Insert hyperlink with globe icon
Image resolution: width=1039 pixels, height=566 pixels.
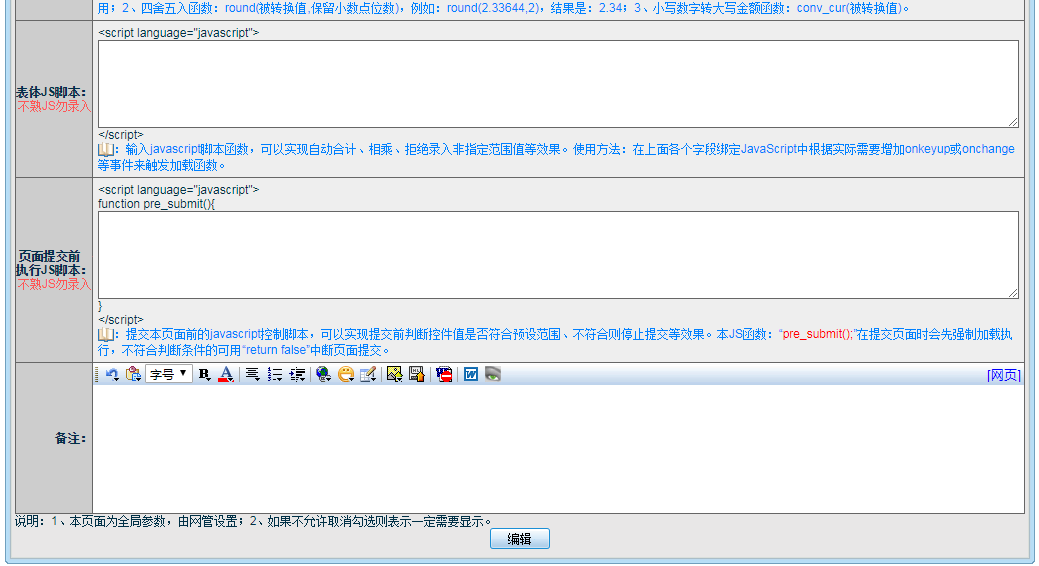(x=323, y=374)
